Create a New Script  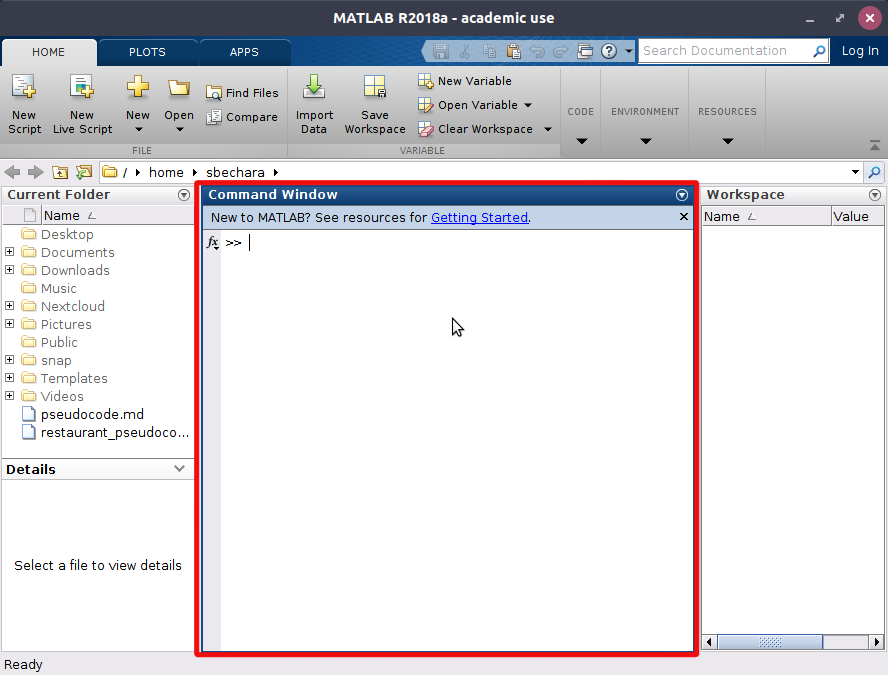(24, 105)
